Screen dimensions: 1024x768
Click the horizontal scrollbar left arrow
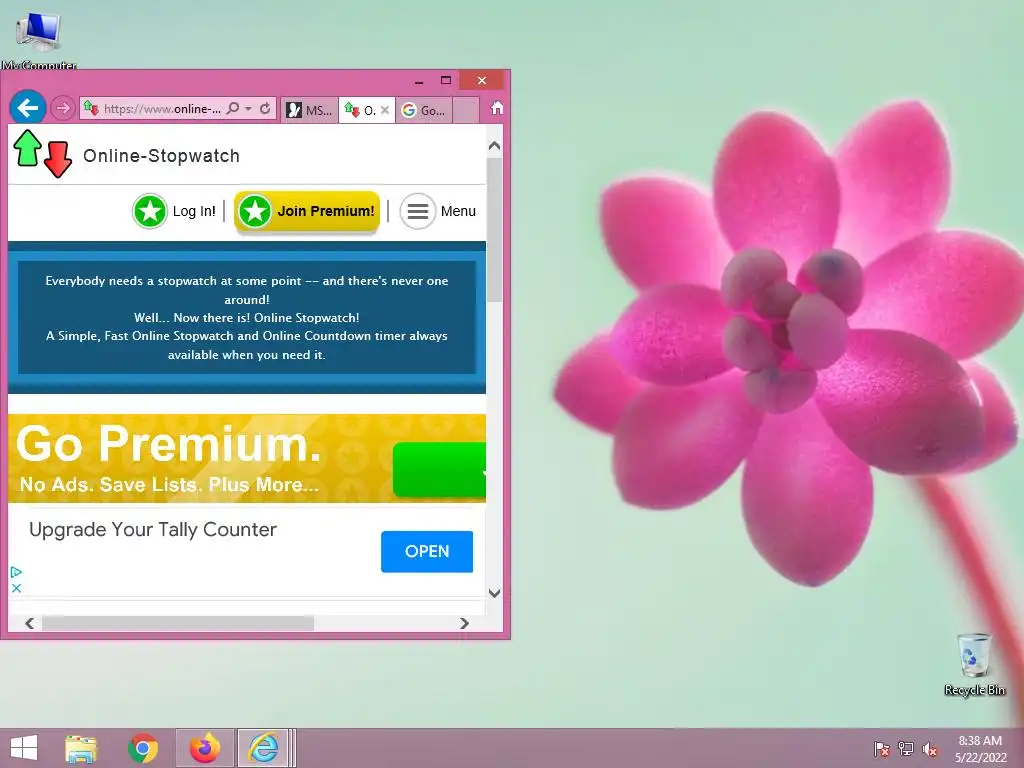tap(29, 623)
